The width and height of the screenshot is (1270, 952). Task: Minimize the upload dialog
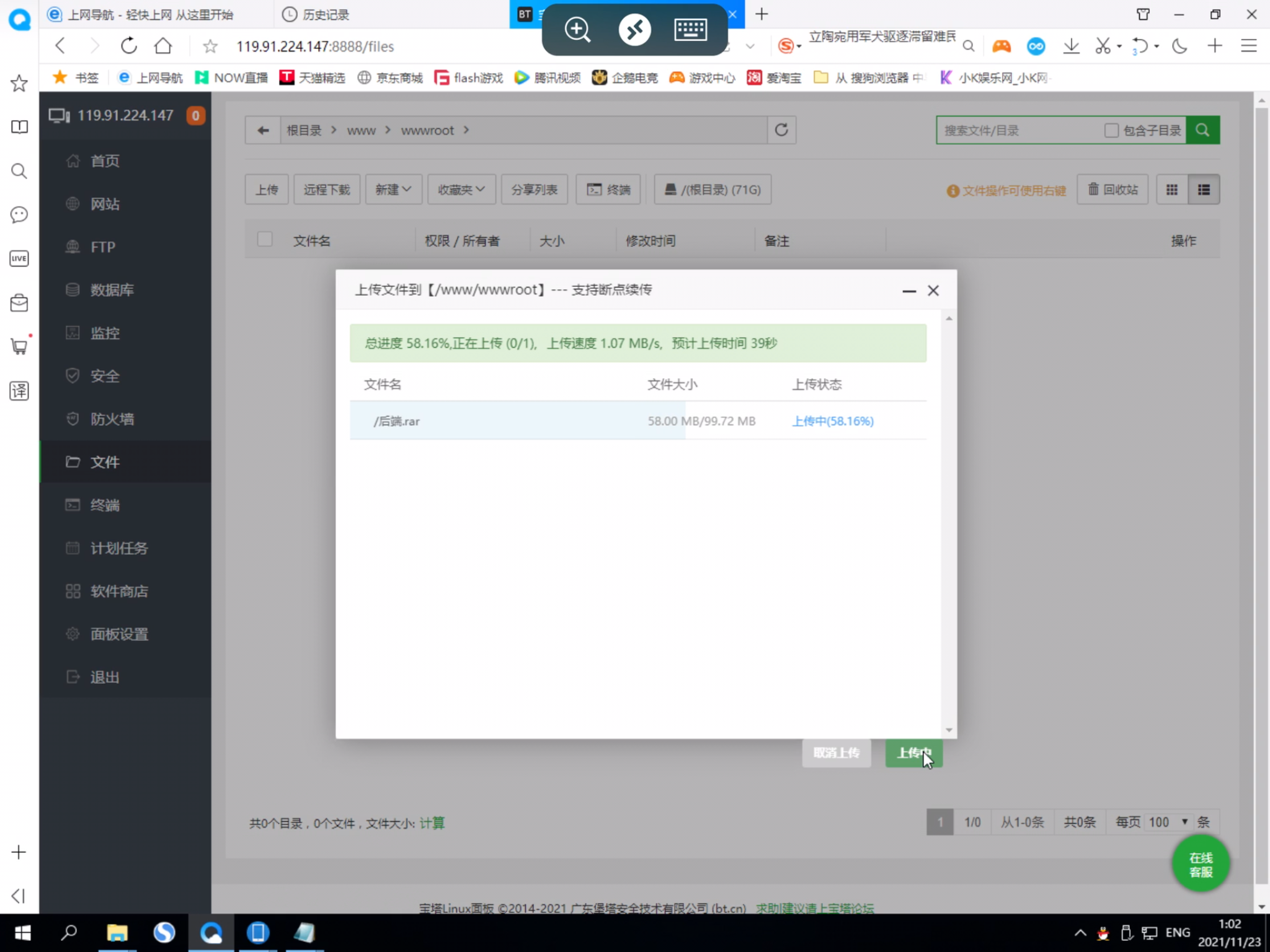point(908,291)
